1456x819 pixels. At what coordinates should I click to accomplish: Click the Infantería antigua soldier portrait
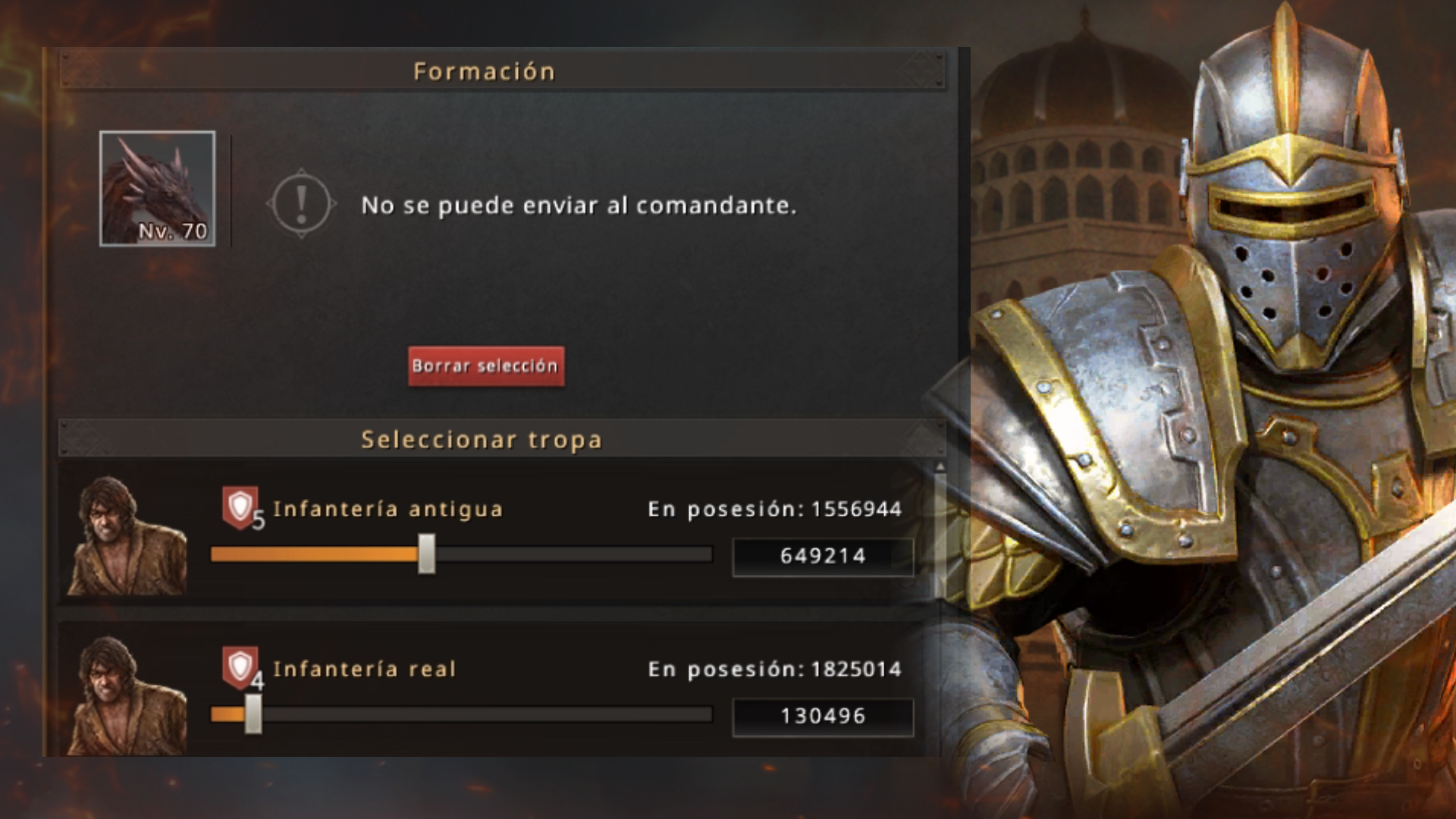point(127,535)
